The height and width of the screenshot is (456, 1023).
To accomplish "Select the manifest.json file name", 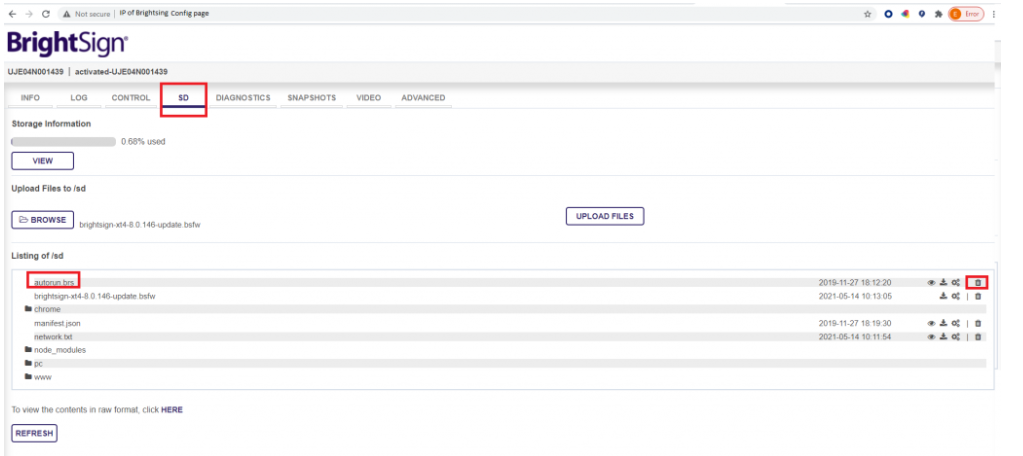I will (57, 324).
